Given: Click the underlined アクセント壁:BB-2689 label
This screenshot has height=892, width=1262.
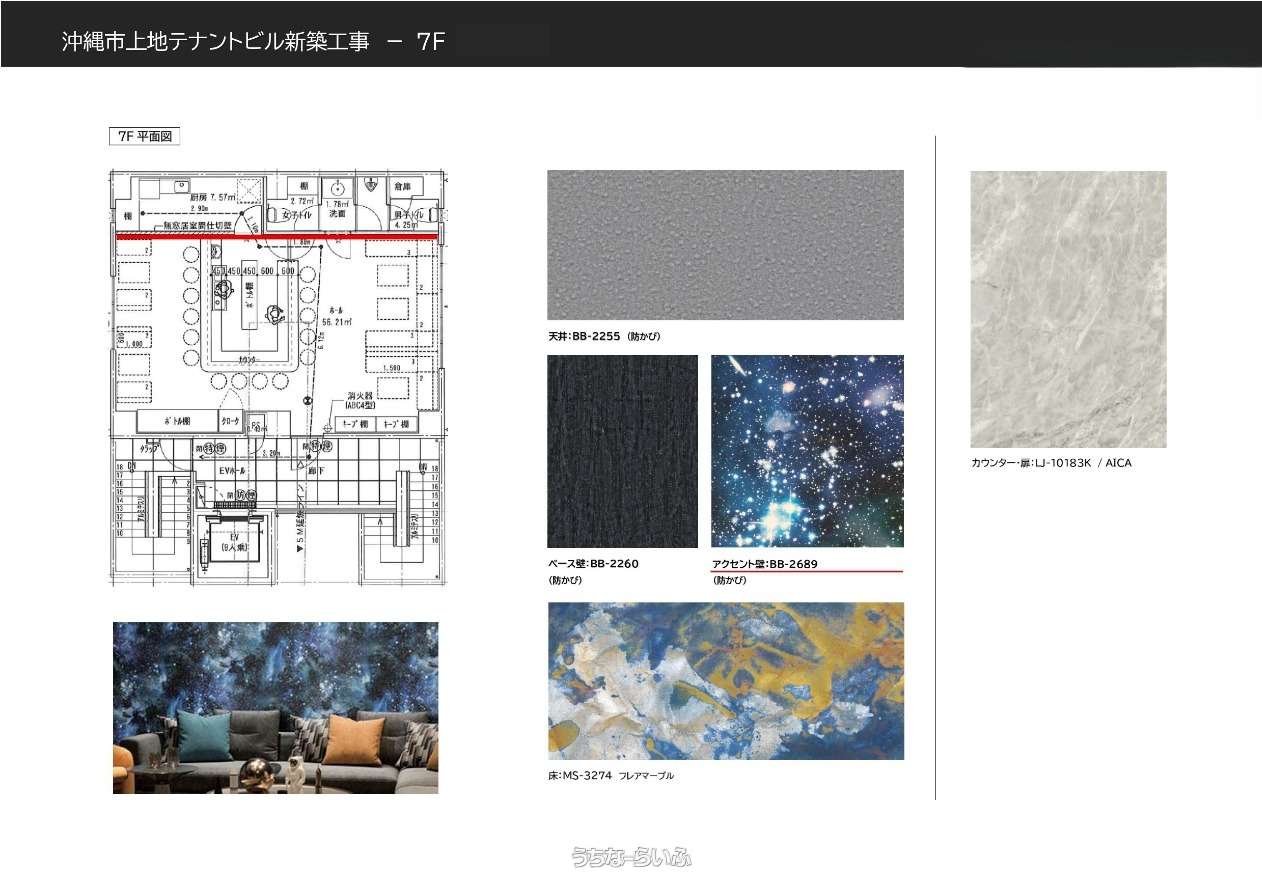Looking at the screenshot, I should tap(765, 564).
